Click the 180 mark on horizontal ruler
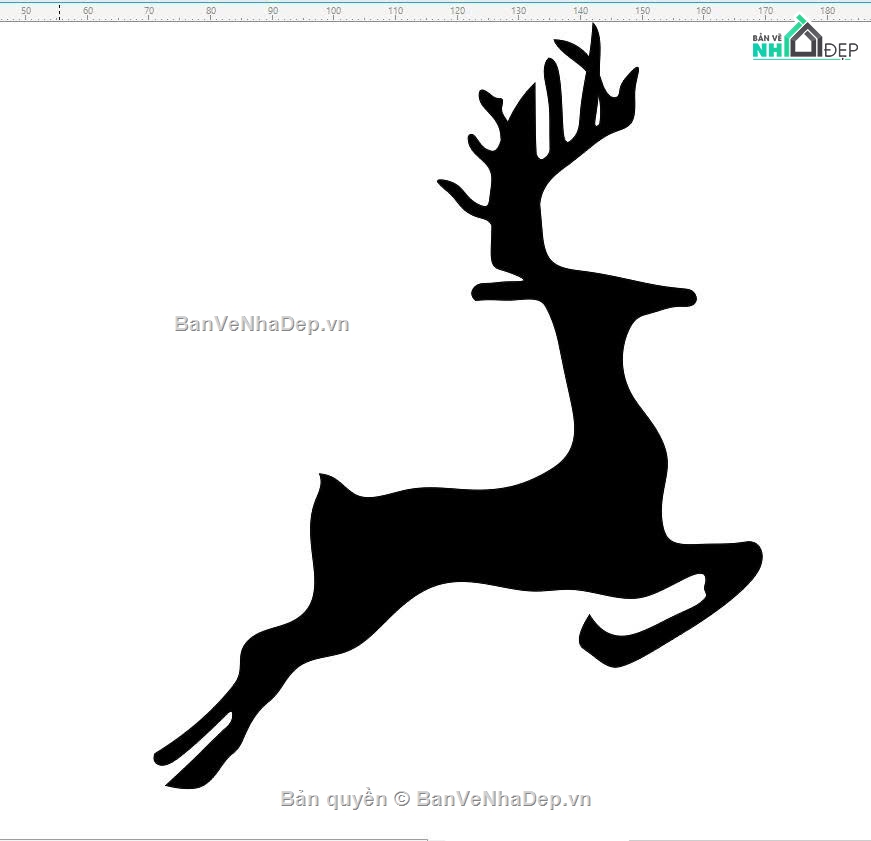871x841 pixels. [x=827, y=11]
